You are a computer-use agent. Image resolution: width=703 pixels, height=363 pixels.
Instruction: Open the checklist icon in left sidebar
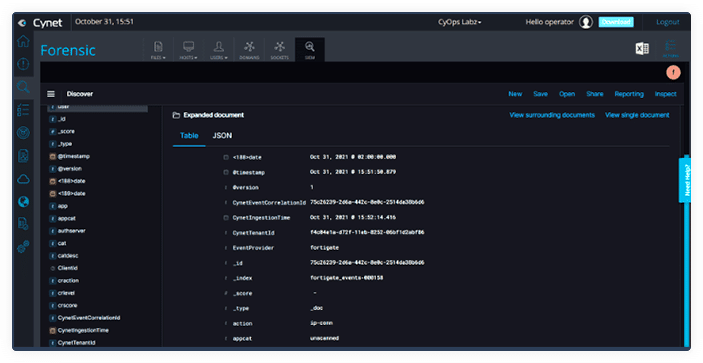pos(23,109)
